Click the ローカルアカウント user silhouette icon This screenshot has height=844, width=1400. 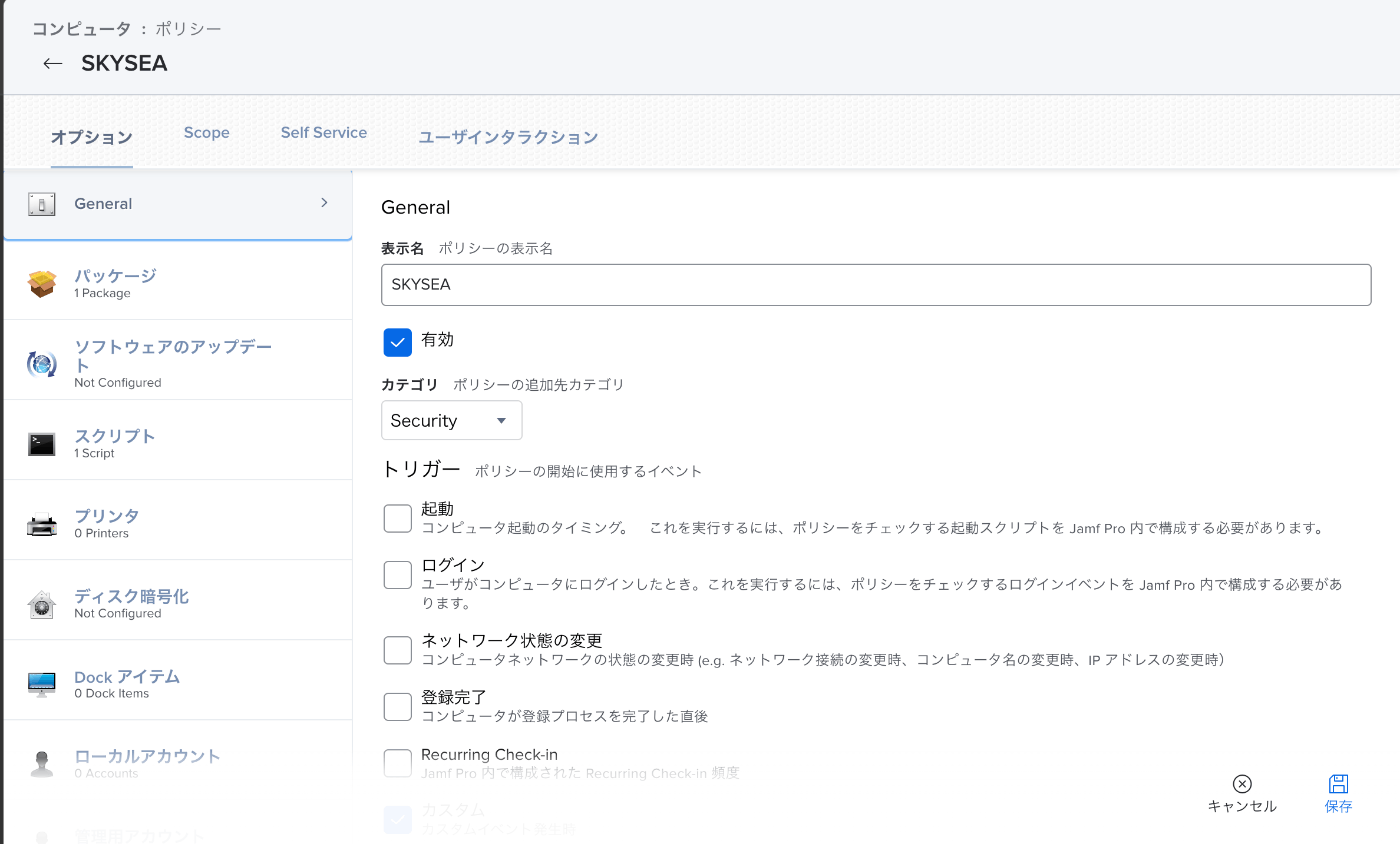click(41, 764)
